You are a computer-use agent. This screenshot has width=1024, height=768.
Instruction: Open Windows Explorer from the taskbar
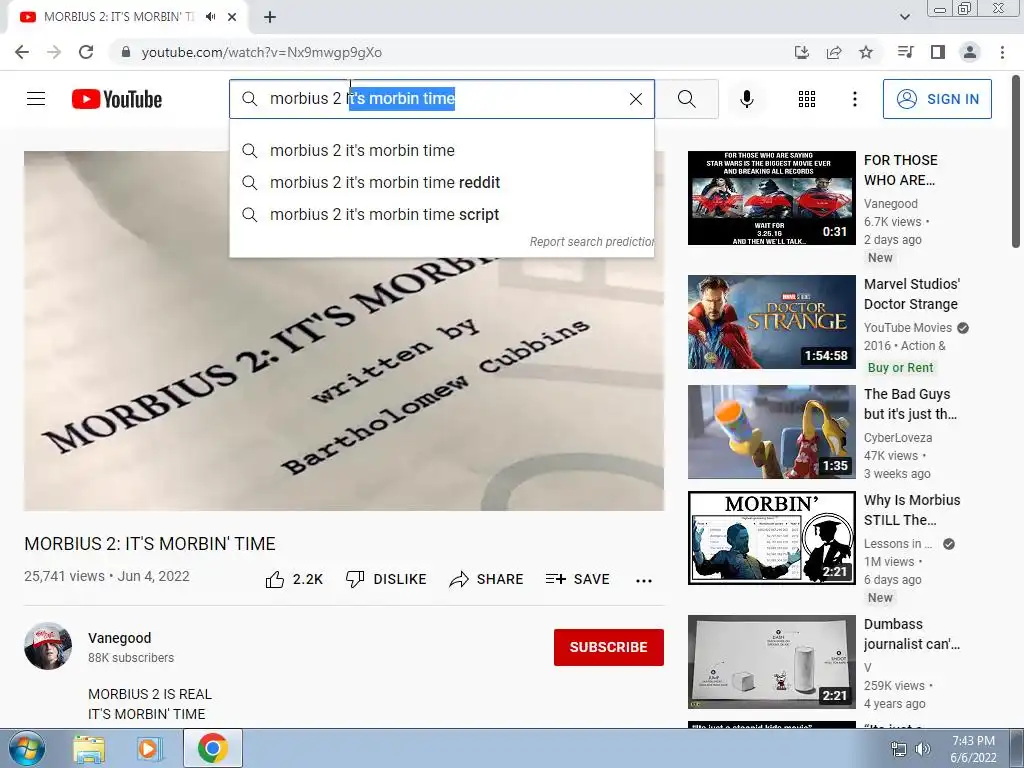[89, 749]
